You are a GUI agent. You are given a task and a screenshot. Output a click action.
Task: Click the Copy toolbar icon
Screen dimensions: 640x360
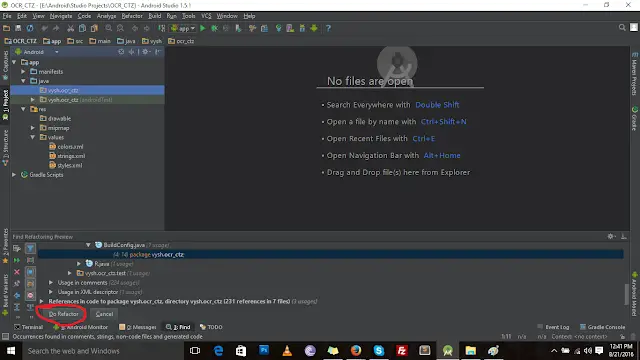click(x=82, y=28)
